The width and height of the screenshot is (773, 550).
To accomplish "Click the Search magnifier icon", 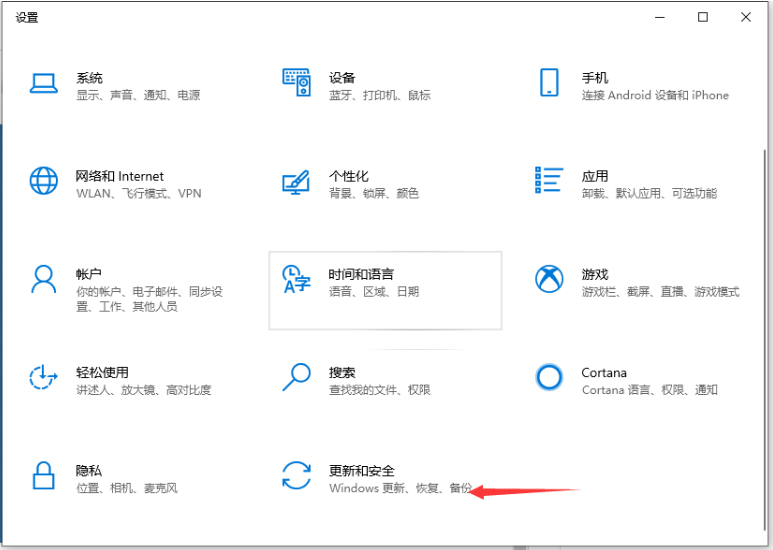I will [296, 377].
